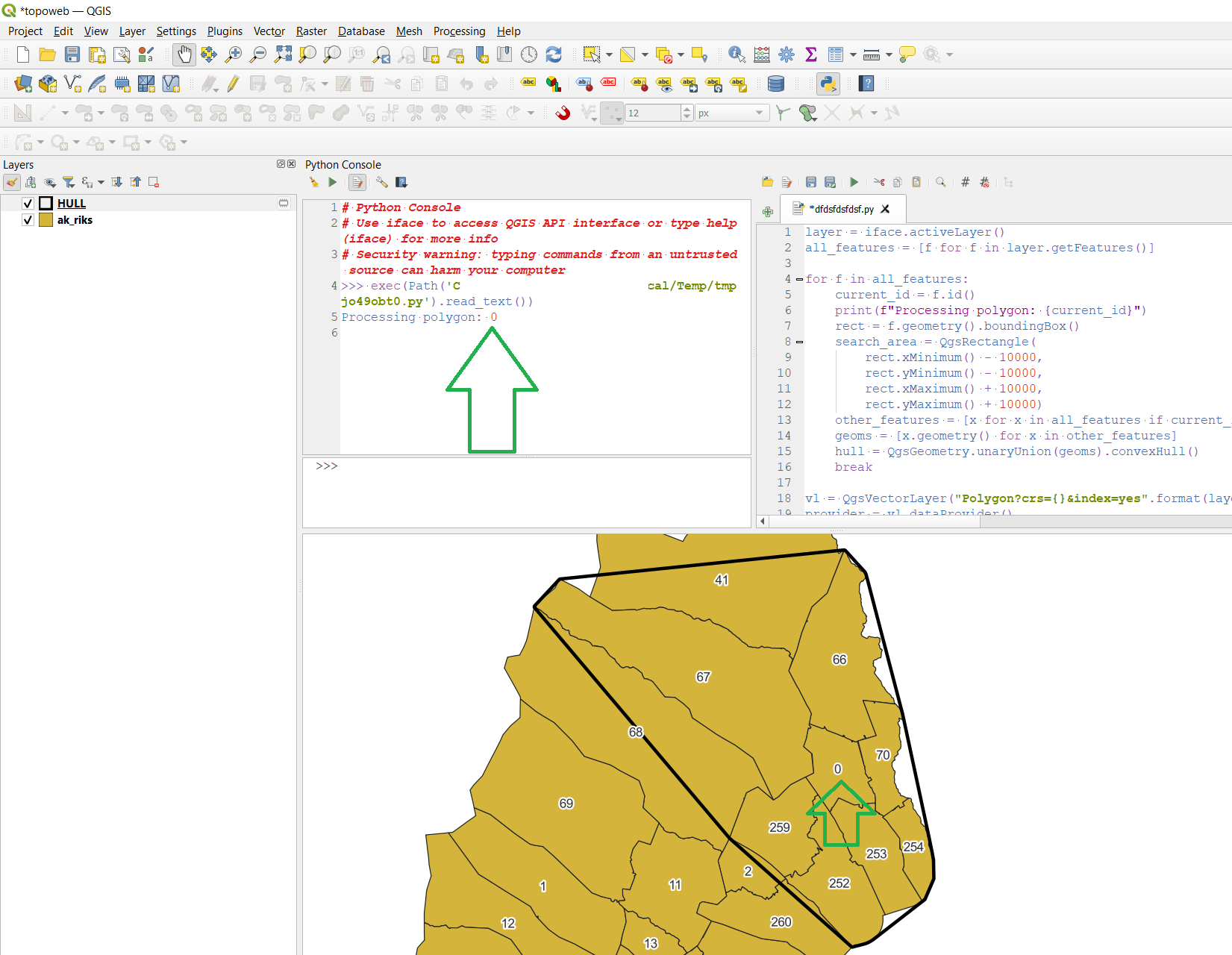1232x955 pixels.
Task: Open the layer diagram options icon
Action: 553,84
